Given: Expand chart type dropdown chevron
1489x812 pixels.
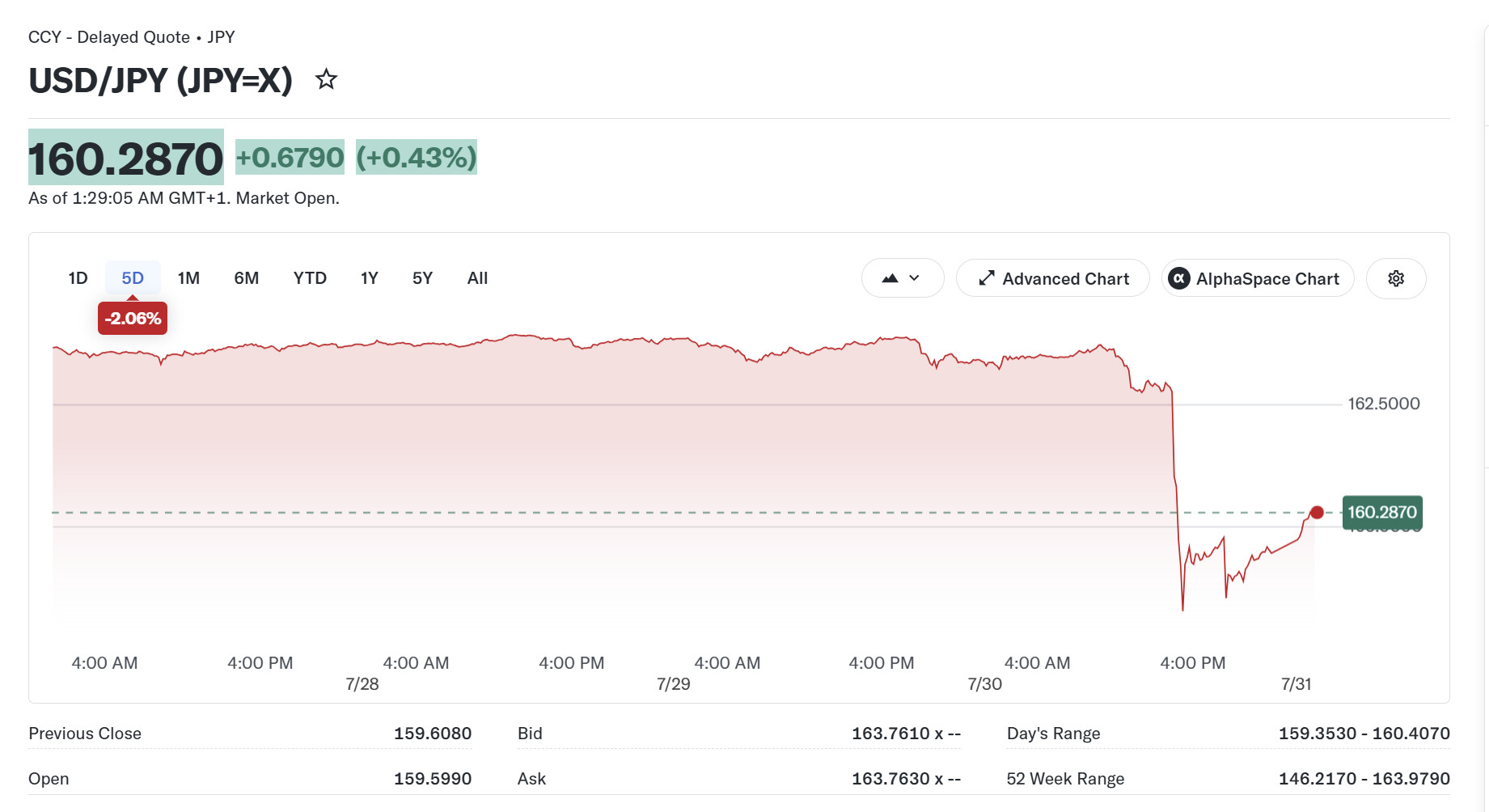Looking at the screenshot, I should point(915,278).
